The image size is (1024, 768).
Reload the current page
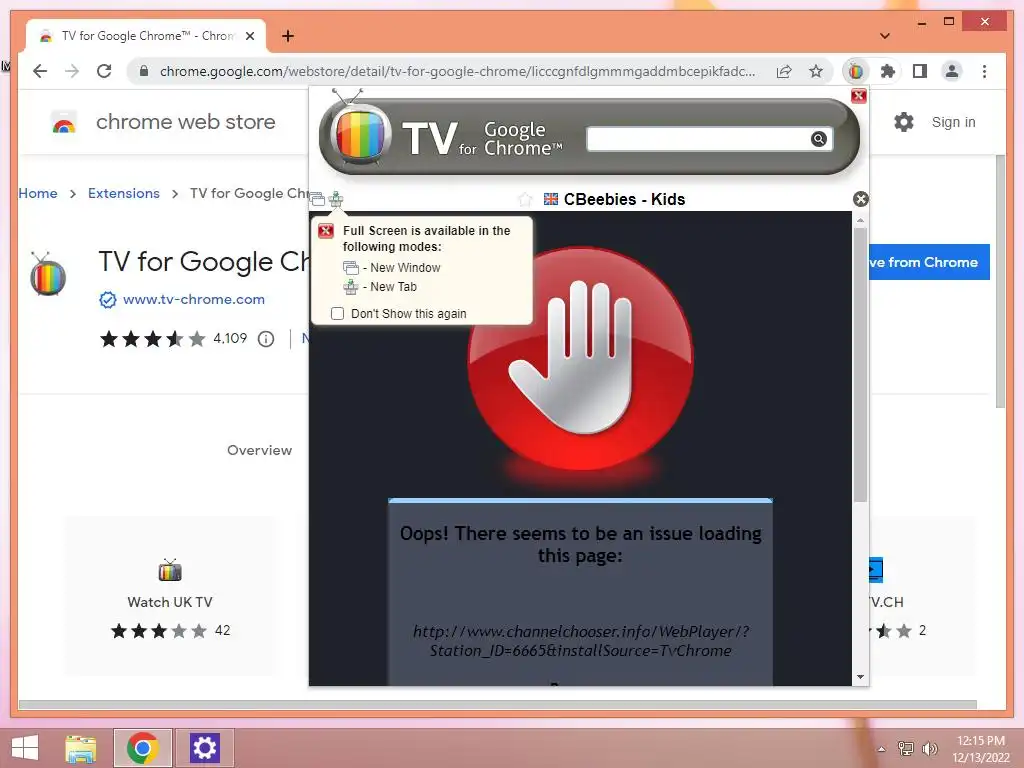point(104,71)
